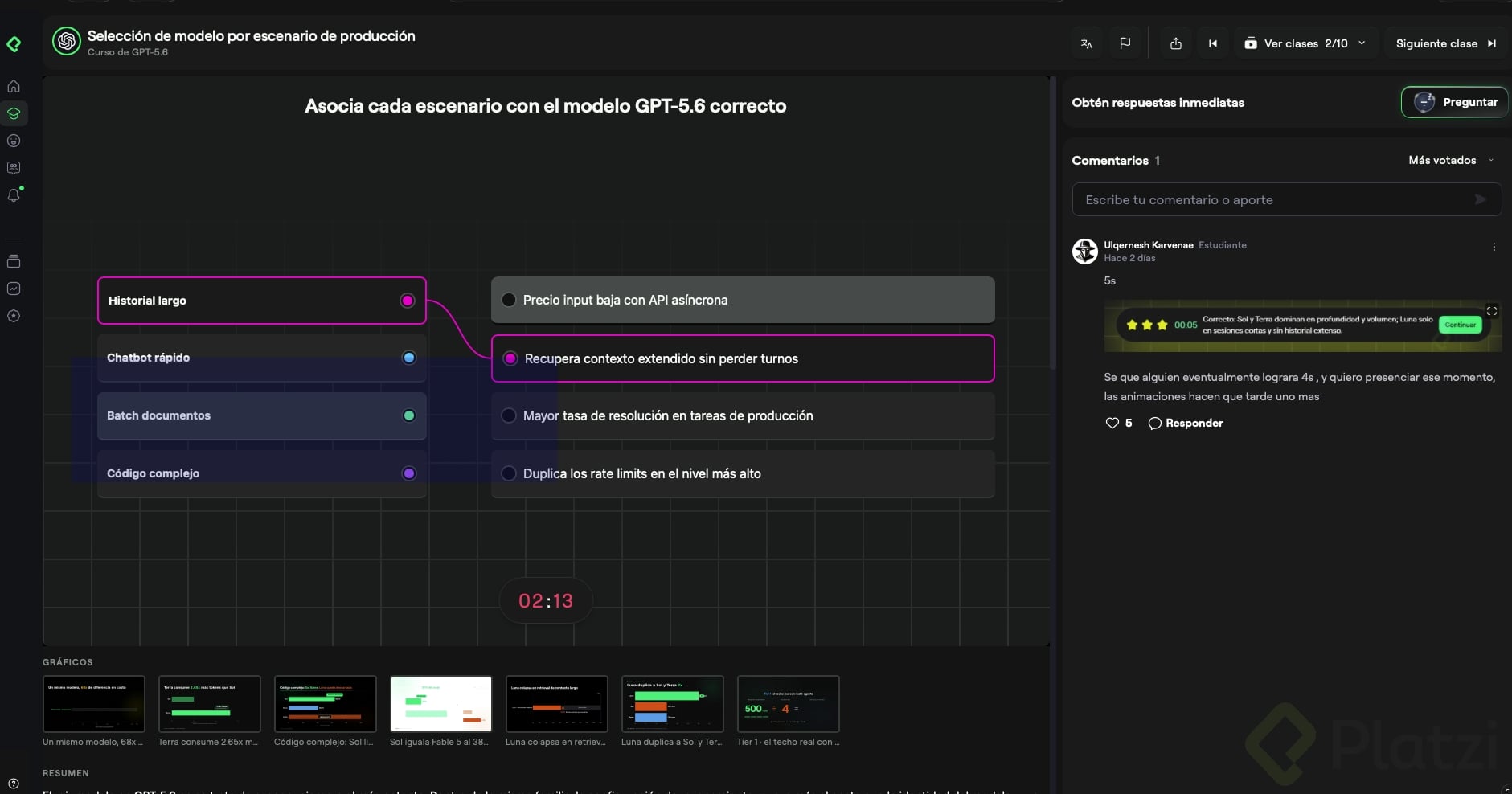Open Ulqernesh Karvenae's profile name
Viewport: 1512px width, 794px height.
(x=1149, y=245)
